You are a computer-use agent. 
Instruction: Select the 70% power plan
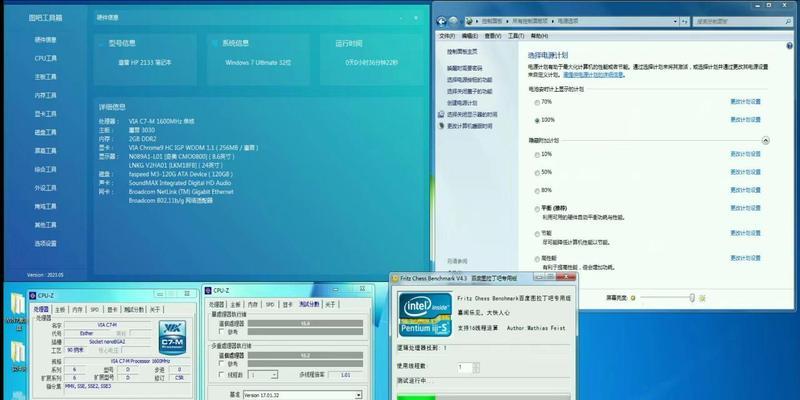click(x=537, y=103)
